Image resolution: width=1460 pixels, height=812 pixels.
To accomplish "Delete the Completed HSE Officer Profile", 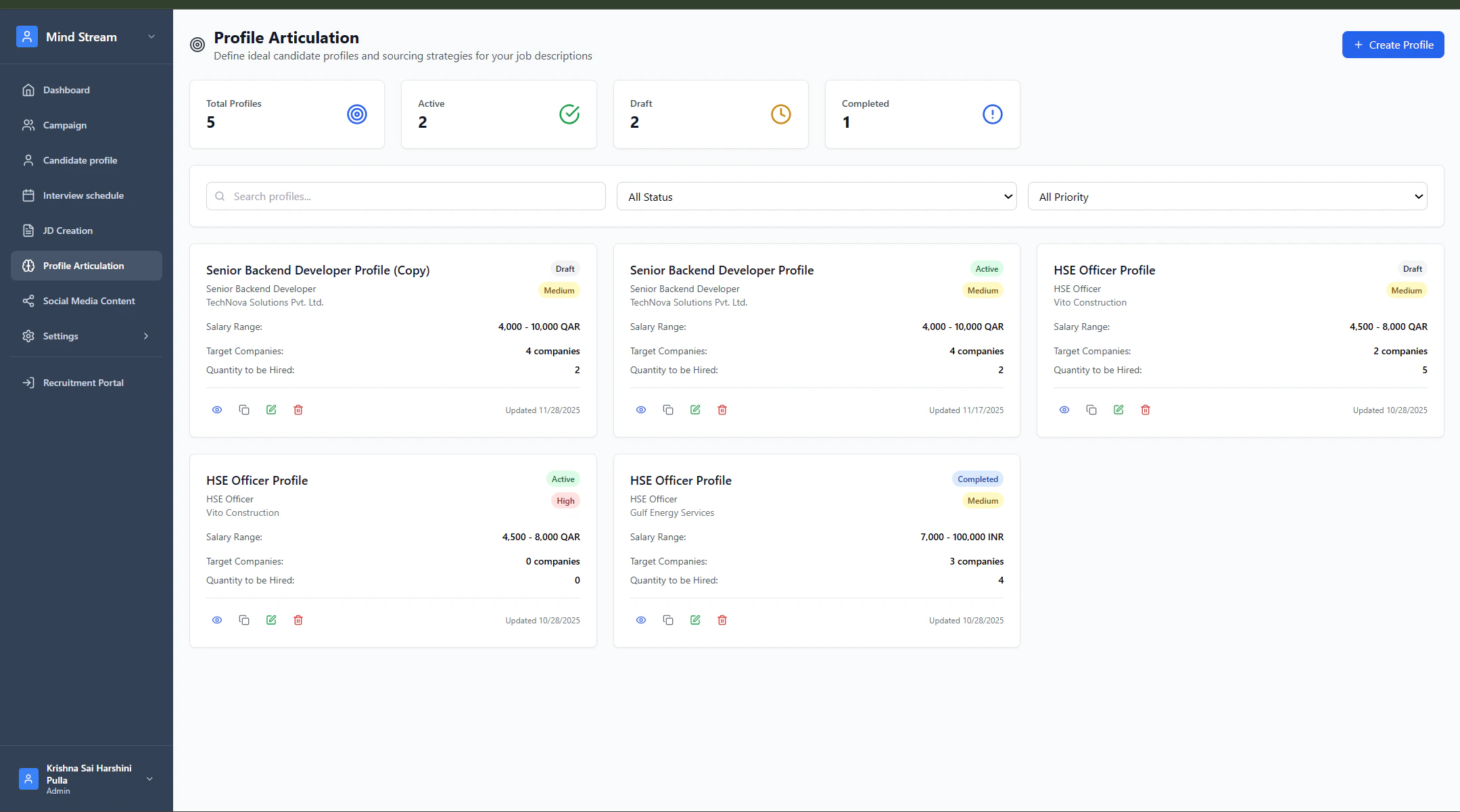I will pos(722,620).
